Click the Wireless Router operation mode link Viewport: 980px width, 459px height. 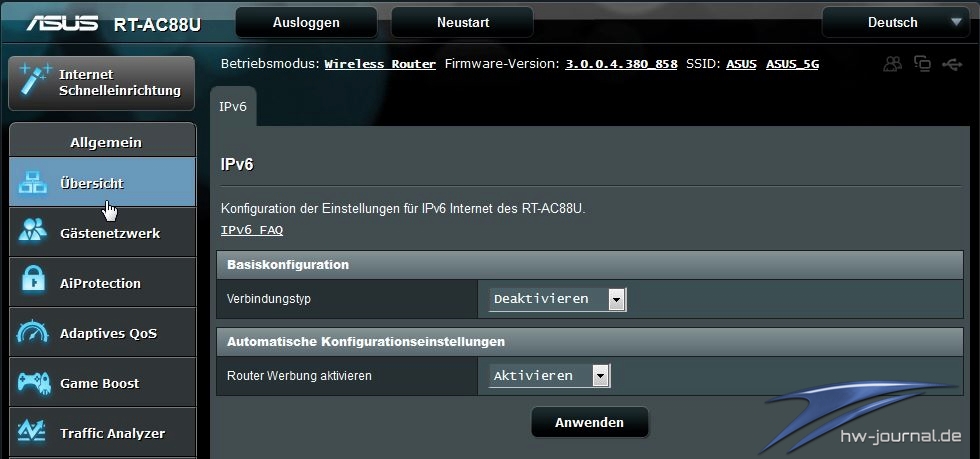coord(380,64)
